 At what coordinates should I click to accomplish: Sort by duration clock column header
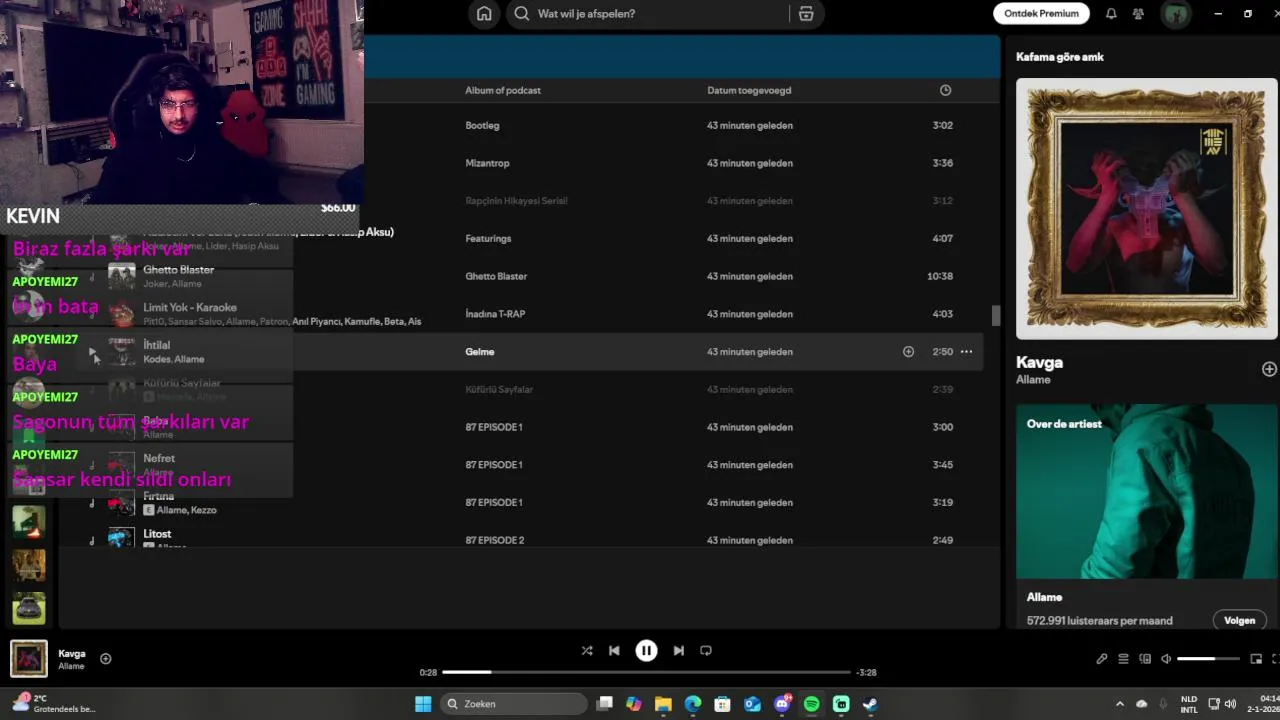[x=945, y=90]
